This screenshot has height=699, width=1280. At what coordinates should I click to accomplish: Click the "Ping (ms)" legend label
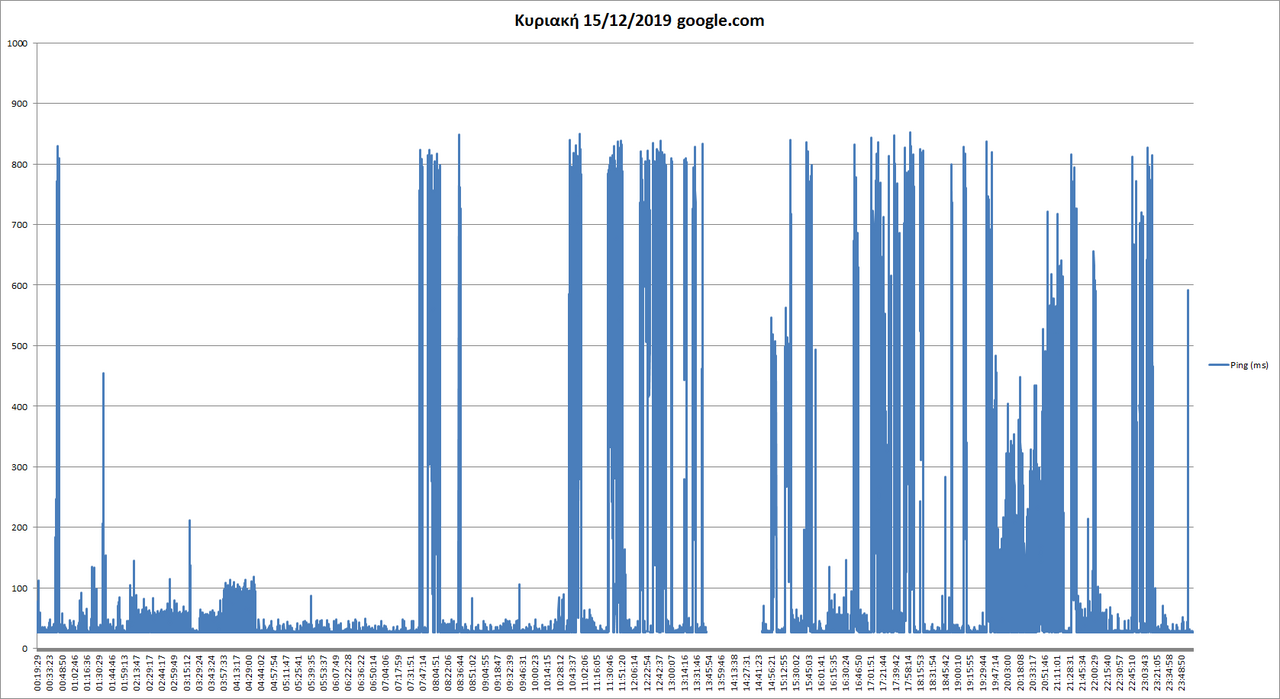tap(1247, 365)
